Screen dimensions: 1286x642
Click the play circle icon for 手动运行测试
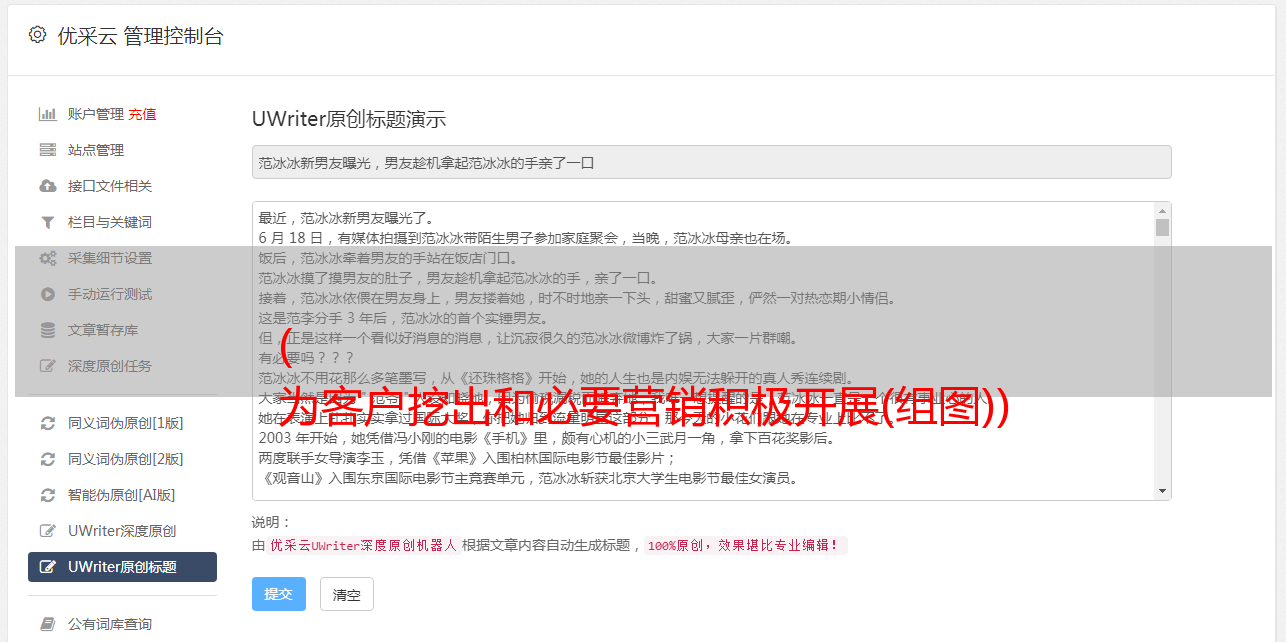pos(47,294)
